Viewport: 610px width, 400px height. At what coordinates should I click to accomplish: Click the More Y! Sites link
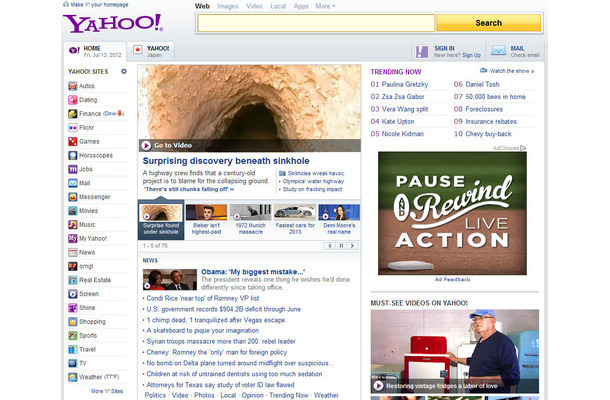click(x=107, y=391)
